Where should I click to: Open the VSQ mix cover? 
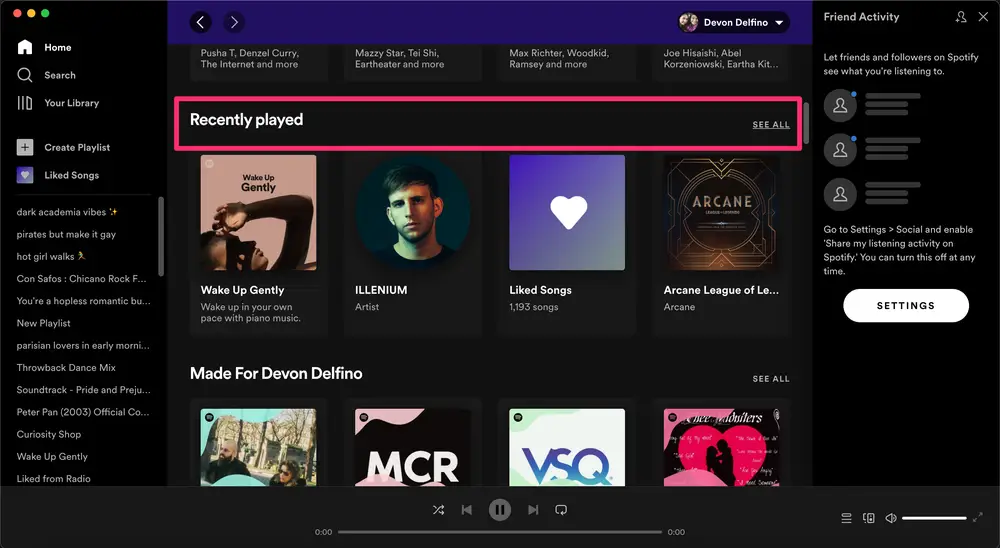point(567,447)
